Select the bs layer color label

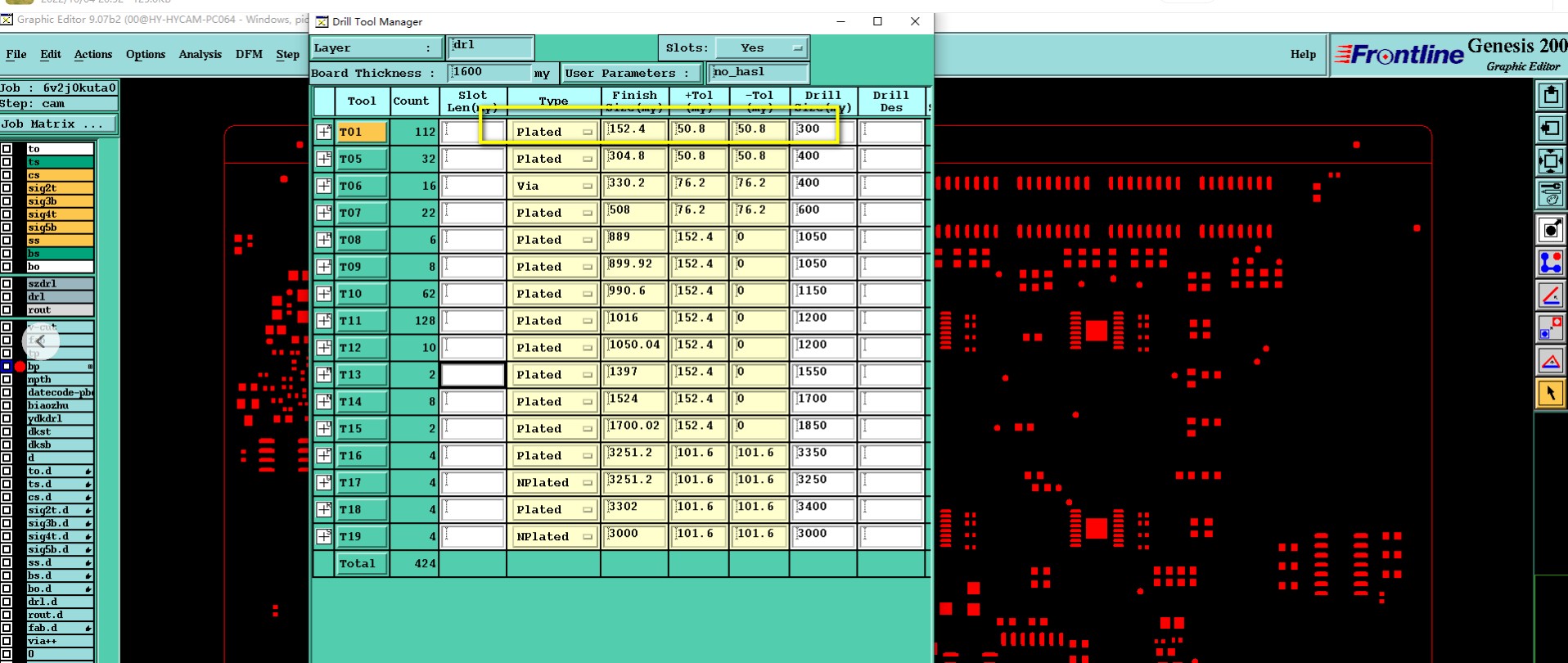click(60, 254)
